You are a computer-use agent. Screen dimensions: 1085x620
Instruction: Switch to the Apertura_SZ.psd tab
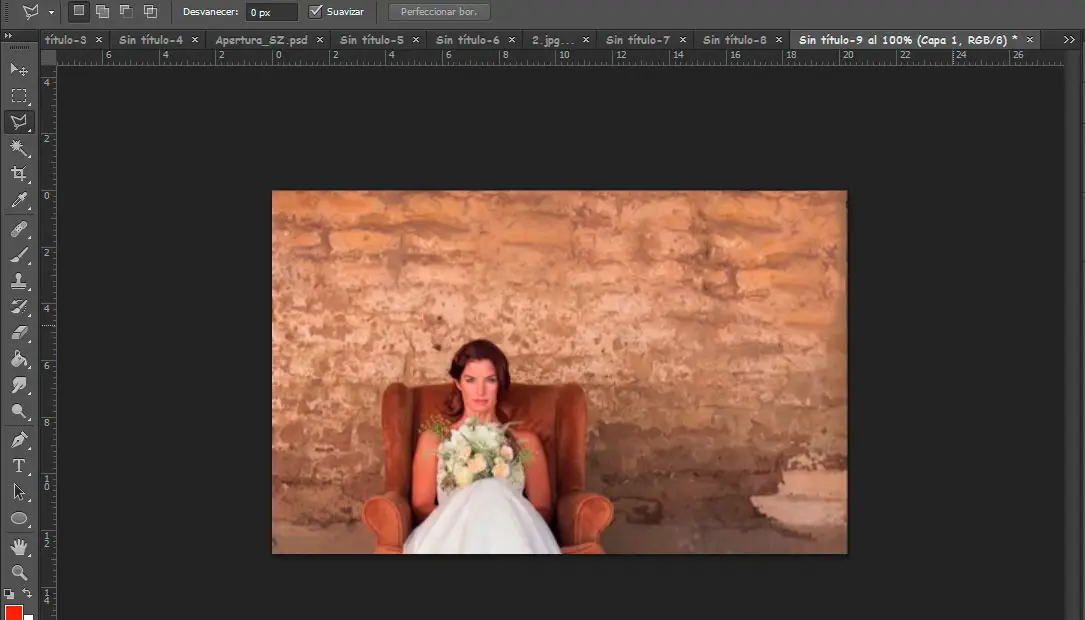(x=262, y=40)
